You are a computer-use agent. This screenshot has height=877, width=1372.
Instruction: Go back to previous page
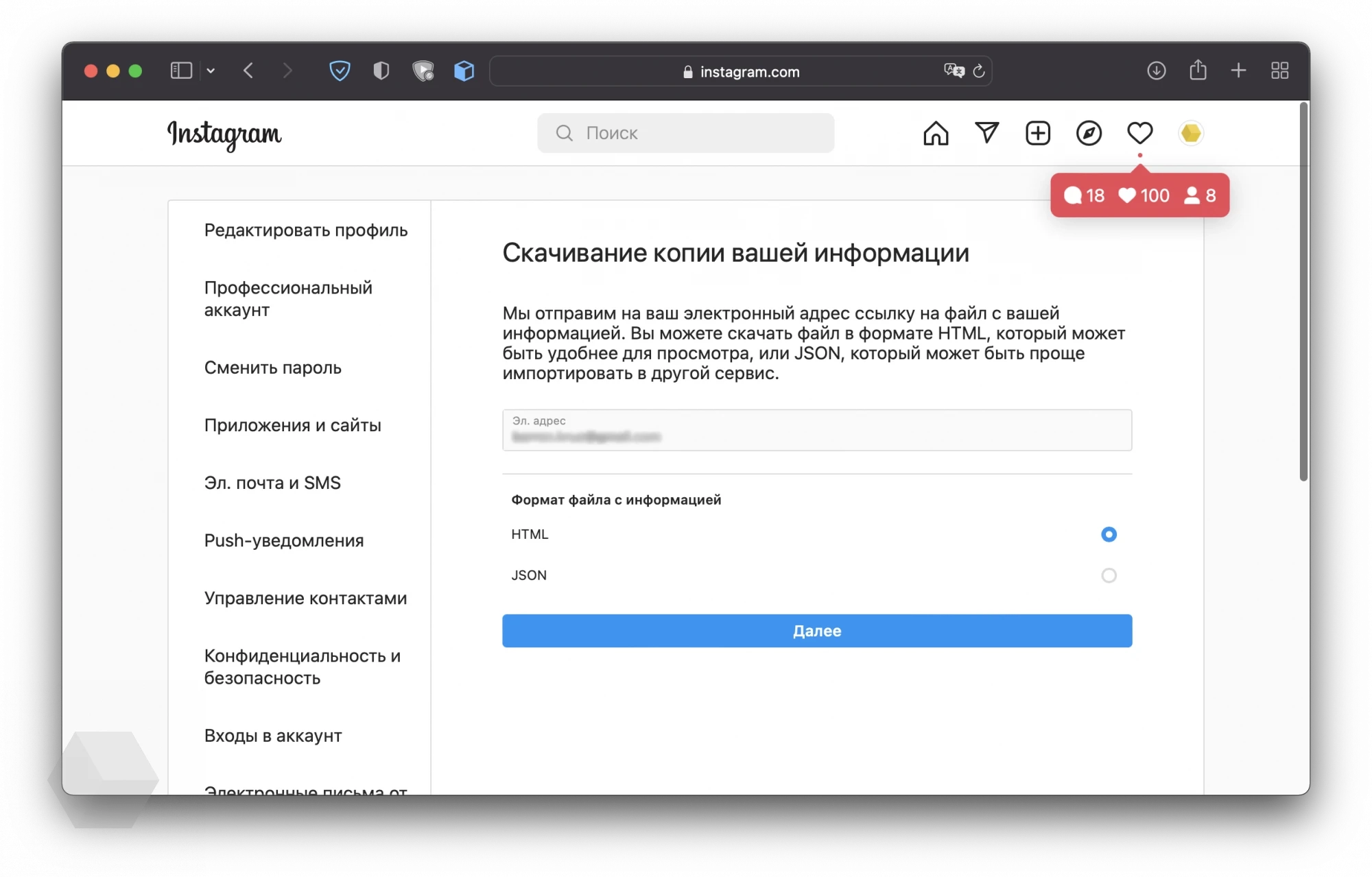pyautogui.click(x=248, y=71)
